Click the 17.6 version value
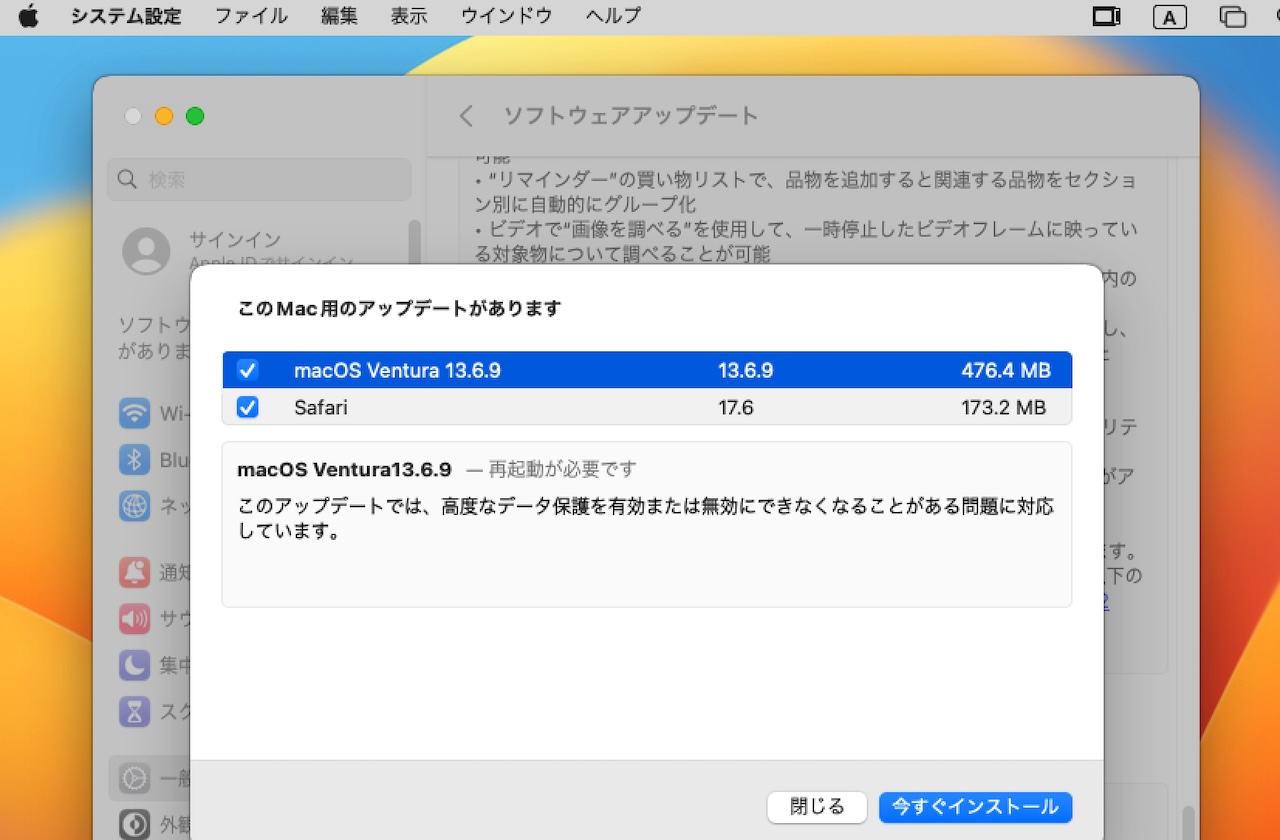Image resolution: width=1280 pixels, height=840 pixels. coord(735,408)
